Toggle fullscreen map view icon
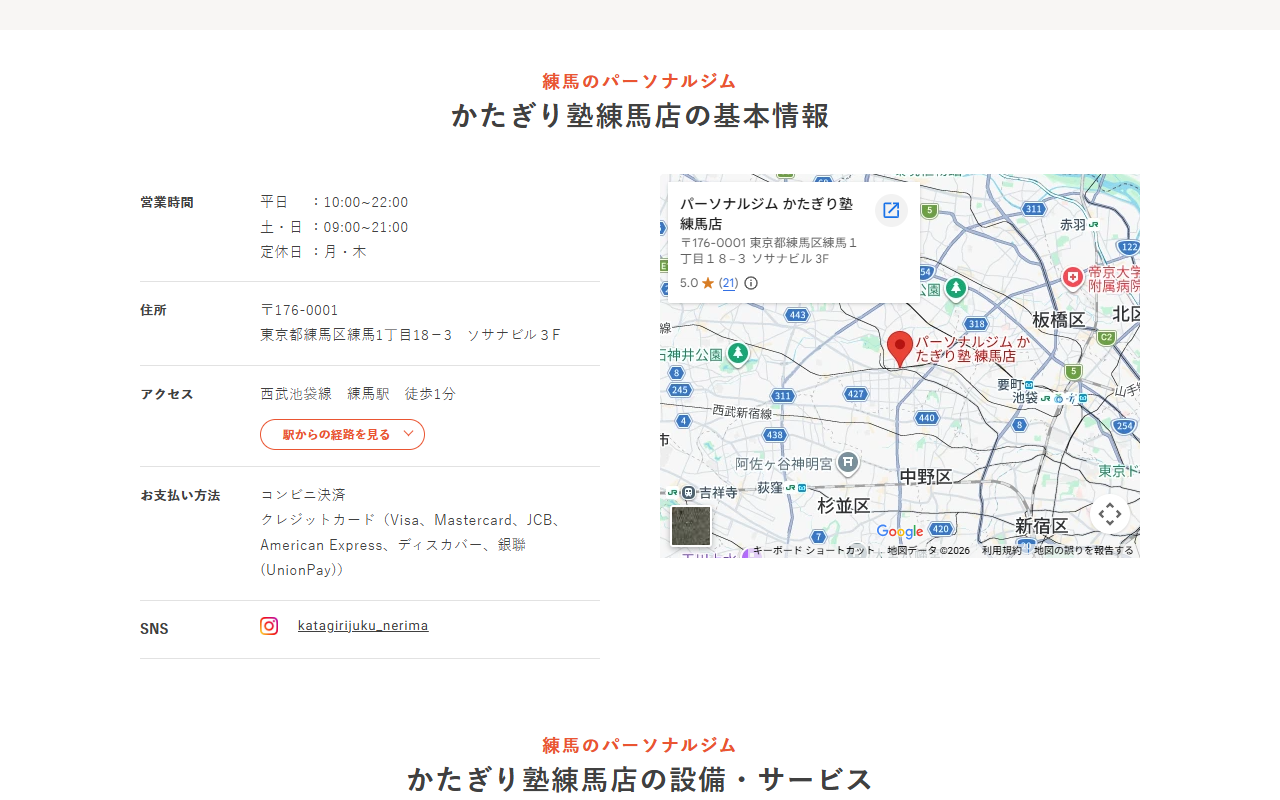Viewport: 1280px width, 800px height. point(1110,515)
